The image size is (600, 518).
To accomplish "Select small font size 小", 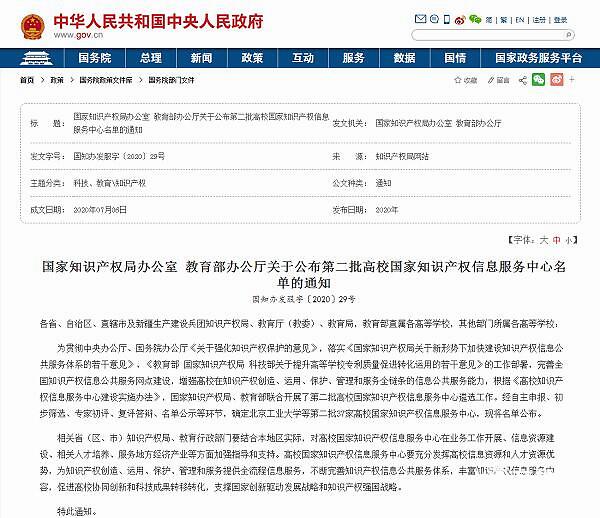I will [570, 240].
